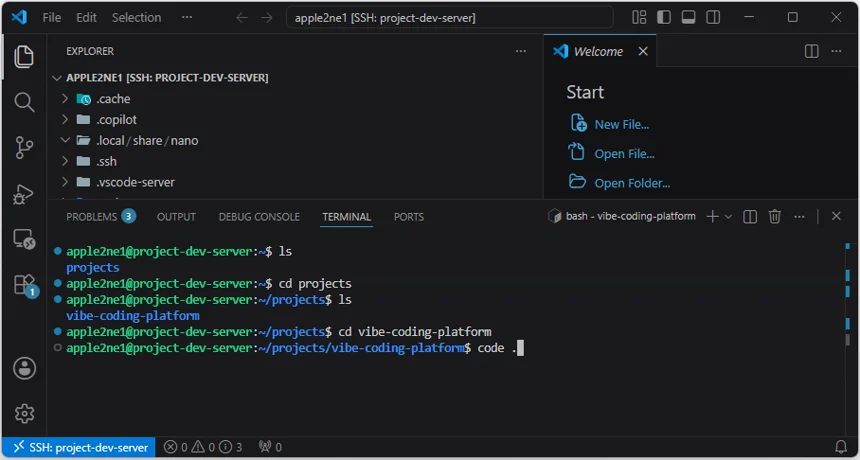860x460 pixels.
Task: Toggle the secondary side bar visibility
Action: tap(713, 18)
